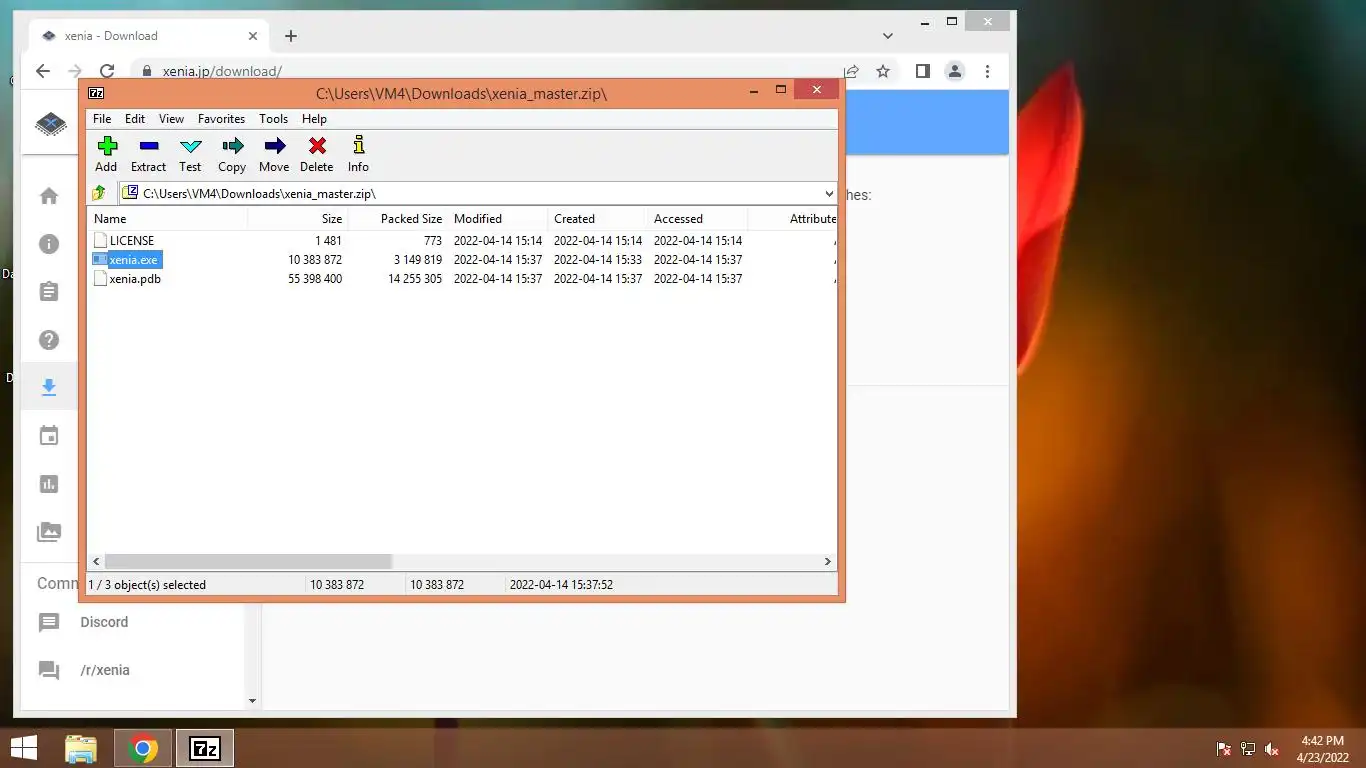The image size is (1366, 768).
Task: Click the Add toolbar icon in 7-Zip
Action: (107, 147)
